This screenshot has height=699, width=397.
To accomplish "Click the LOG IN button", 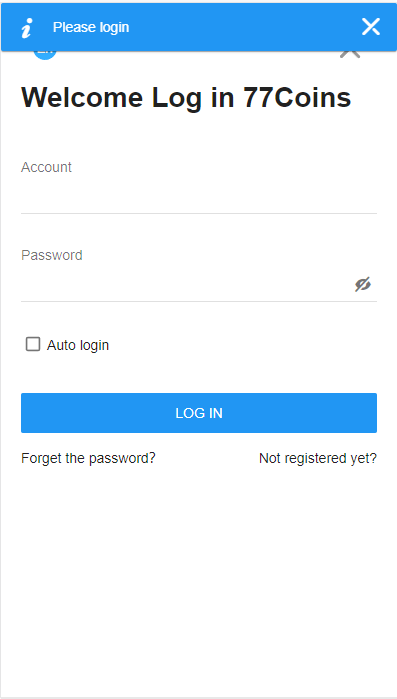I will [199, 413].
